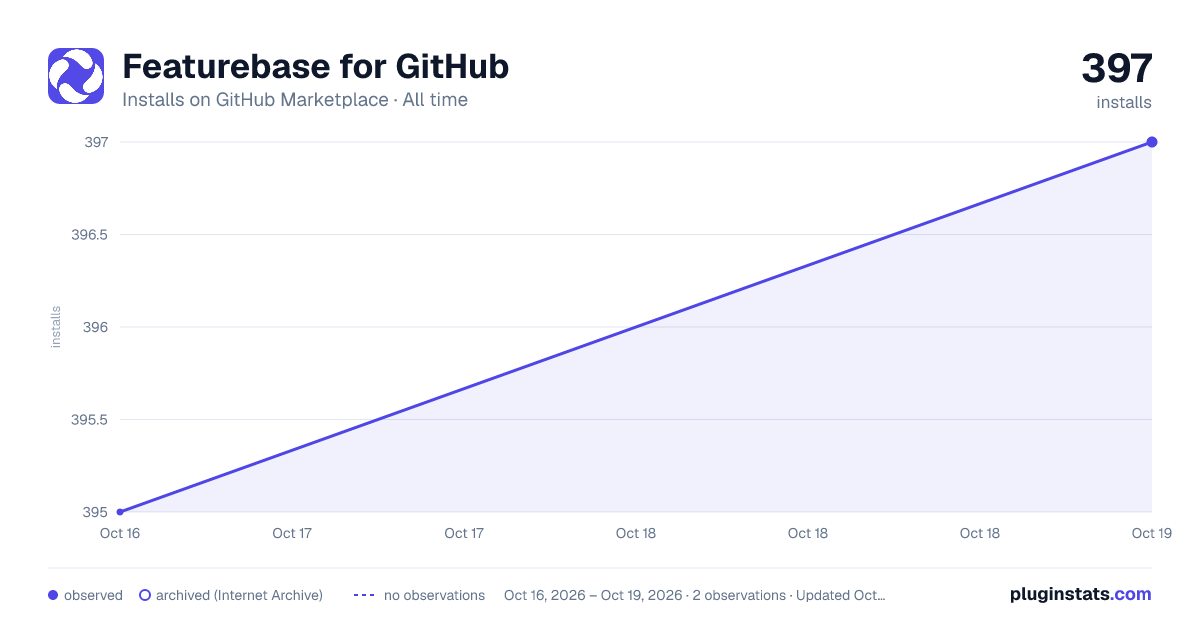1200x630 pixels.
Task: Click the Featurebase logo icon
Action: (76, 76)
